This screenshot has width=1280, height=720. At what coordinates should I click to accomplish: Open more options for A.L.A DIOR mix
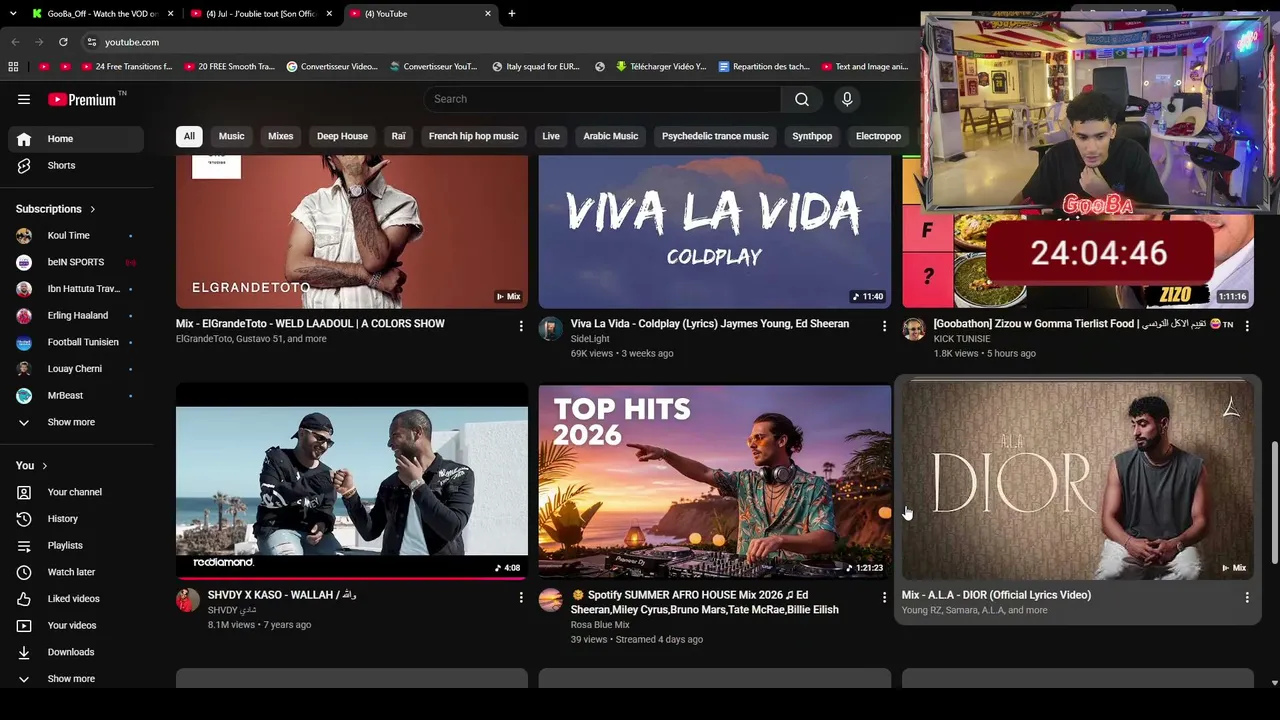(x=1247, y=597)
